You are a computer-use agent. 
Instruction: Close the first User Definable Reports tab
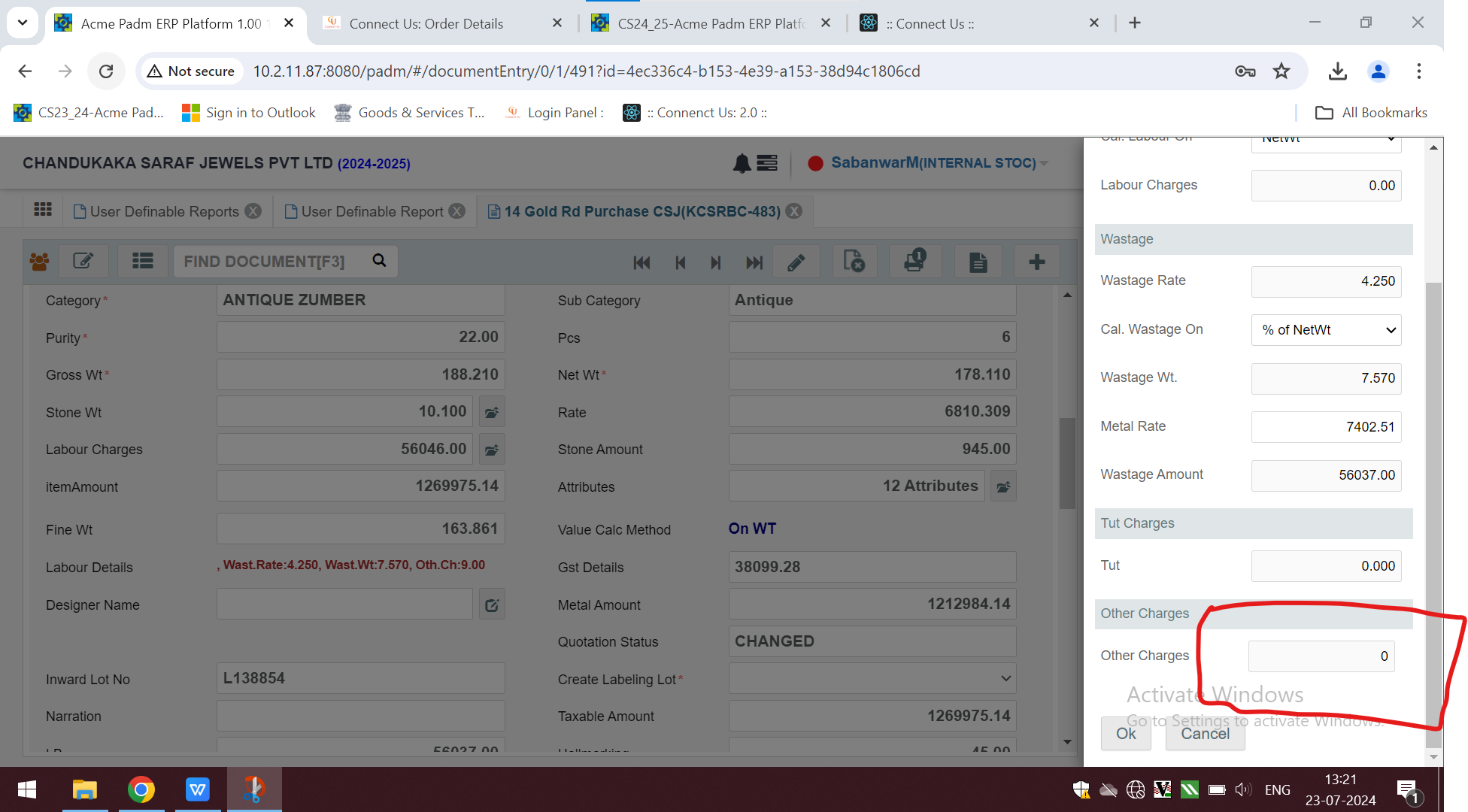(x=253, y=211)
